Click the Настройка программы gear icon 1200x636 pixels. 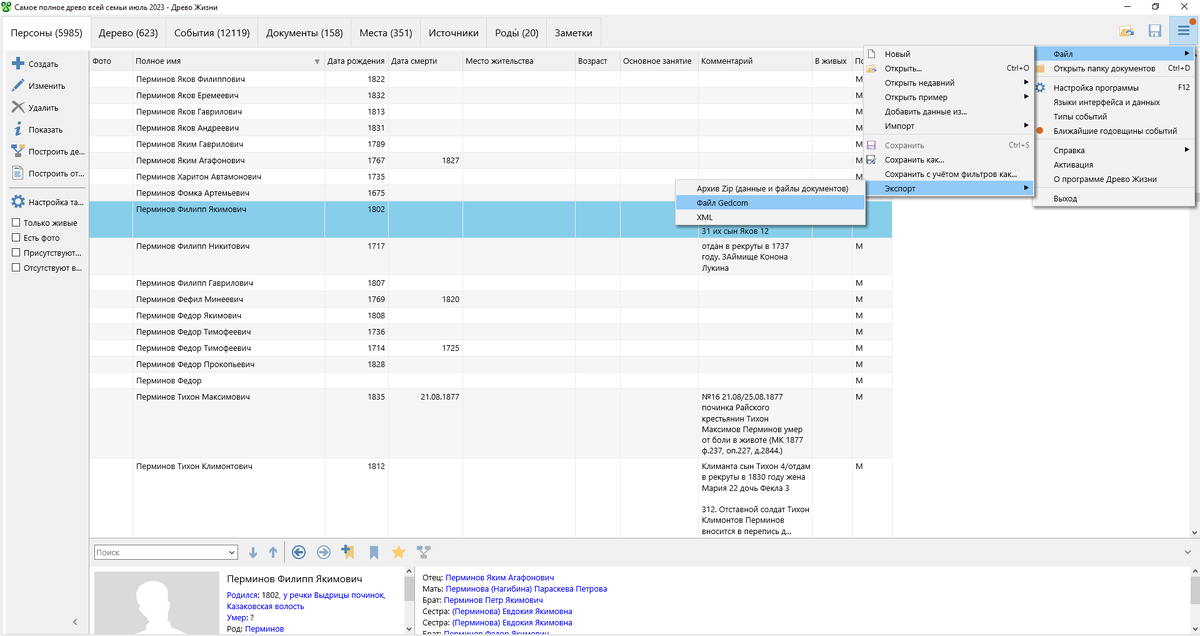1040,88
